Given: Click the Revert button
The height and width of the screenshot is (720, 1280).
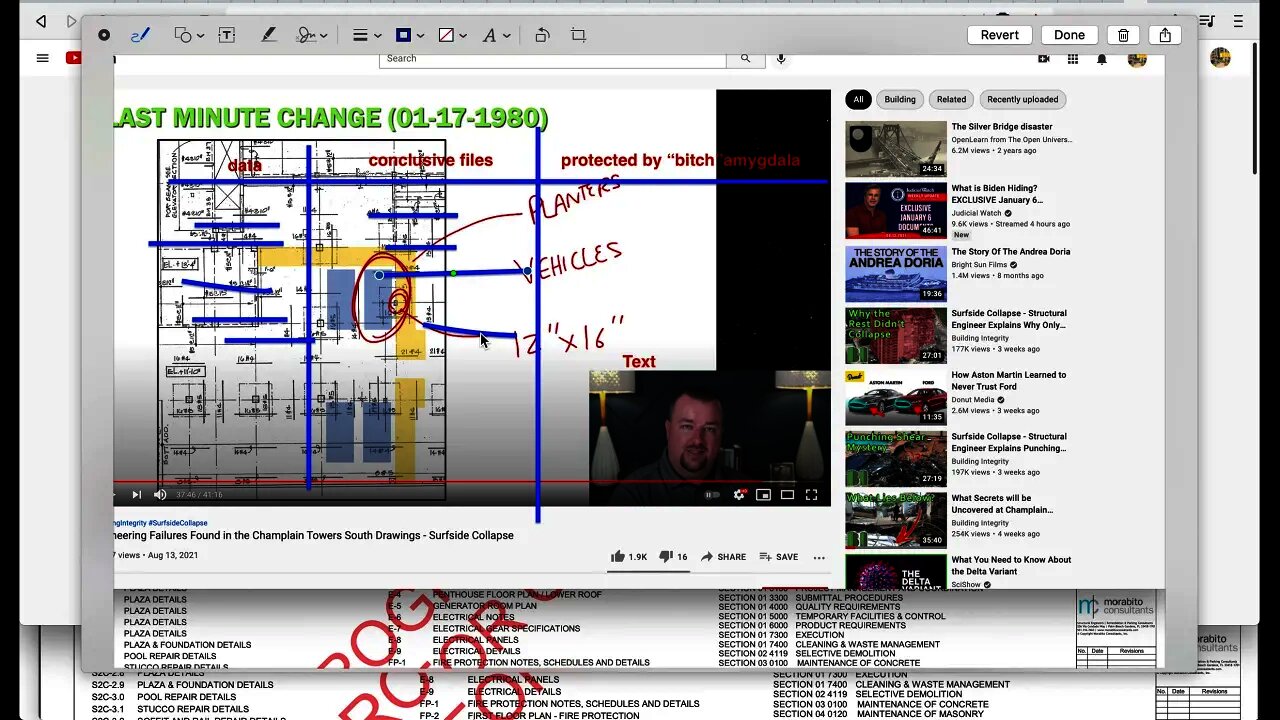Looking at the screenshot, I should (x=999, y=35).
